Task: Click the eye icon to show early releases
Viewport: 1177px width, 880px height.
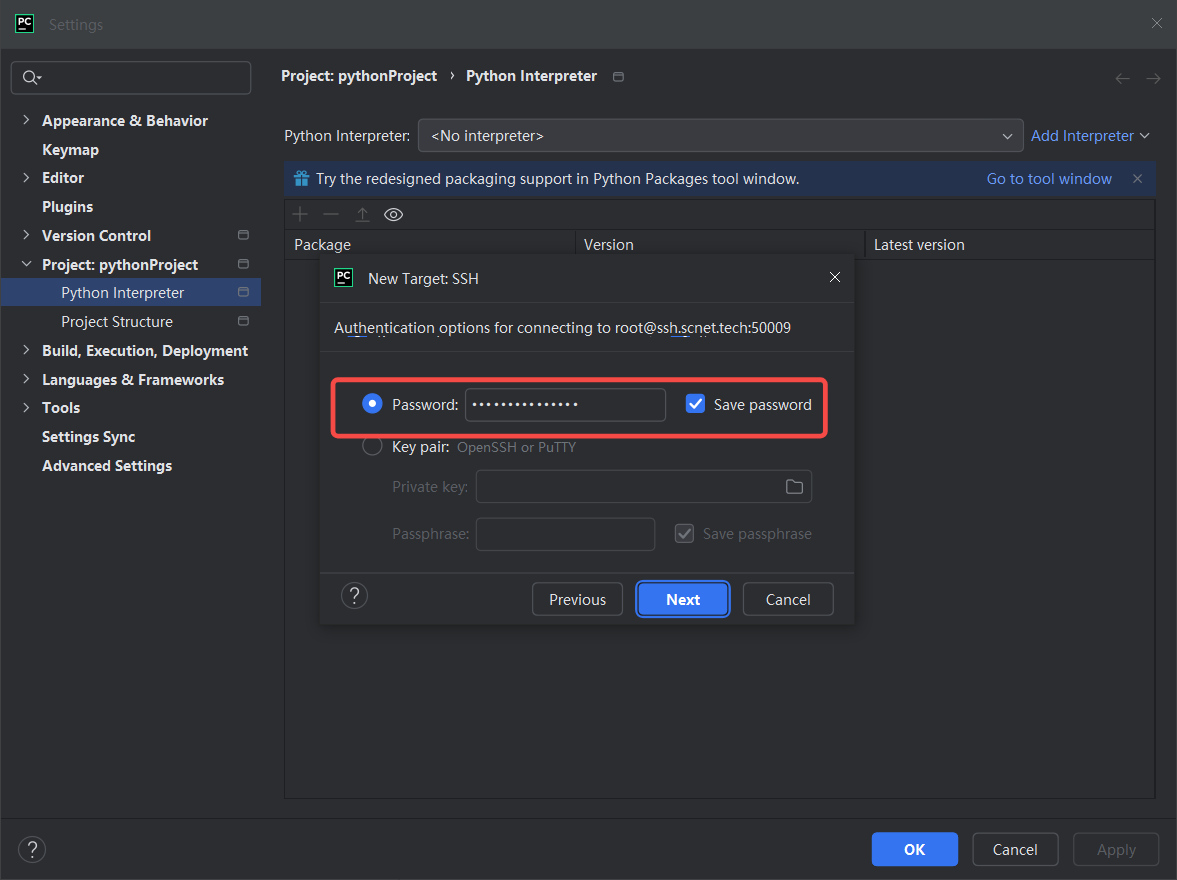Action: [x=393, y=215]
